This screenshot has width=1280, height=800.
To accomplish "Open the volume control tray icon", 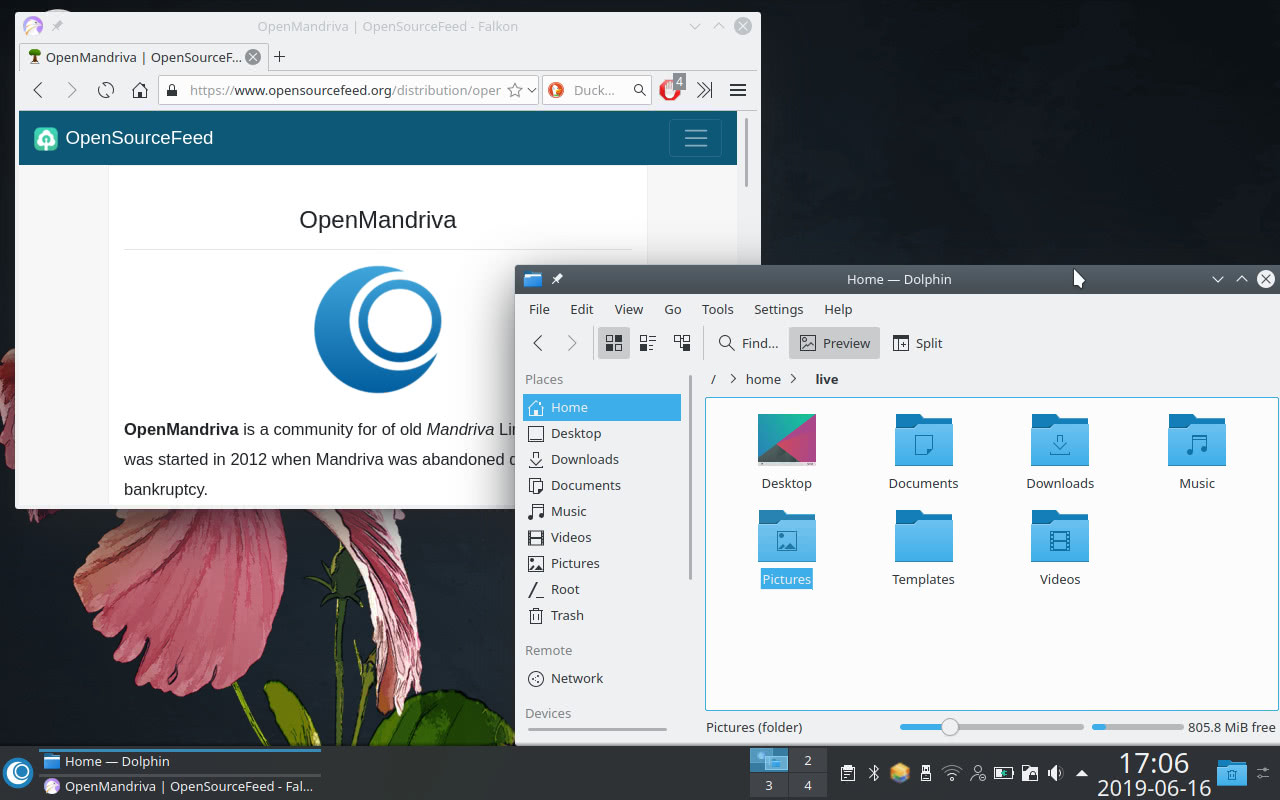I will 1055,773.
